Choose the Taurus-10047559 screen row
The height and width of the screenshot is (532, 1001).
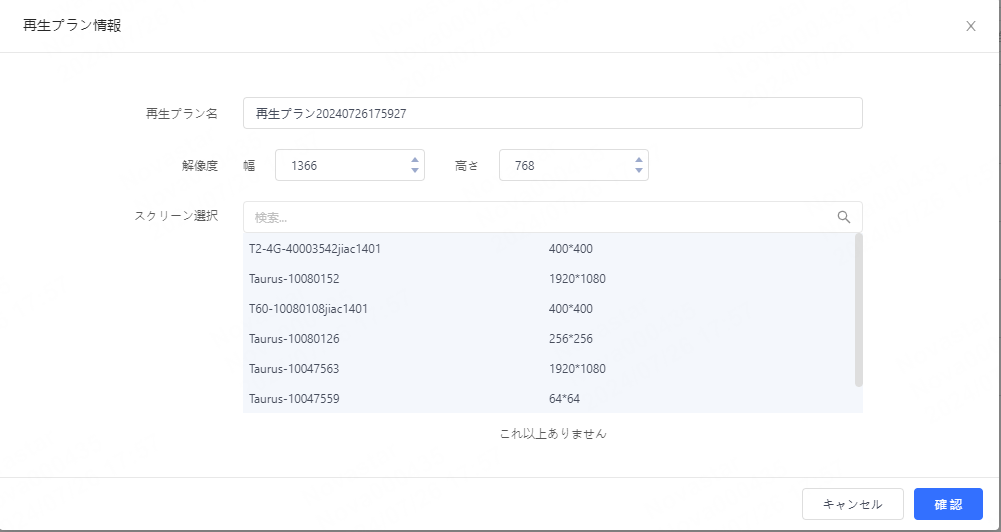tap(294, 398)
